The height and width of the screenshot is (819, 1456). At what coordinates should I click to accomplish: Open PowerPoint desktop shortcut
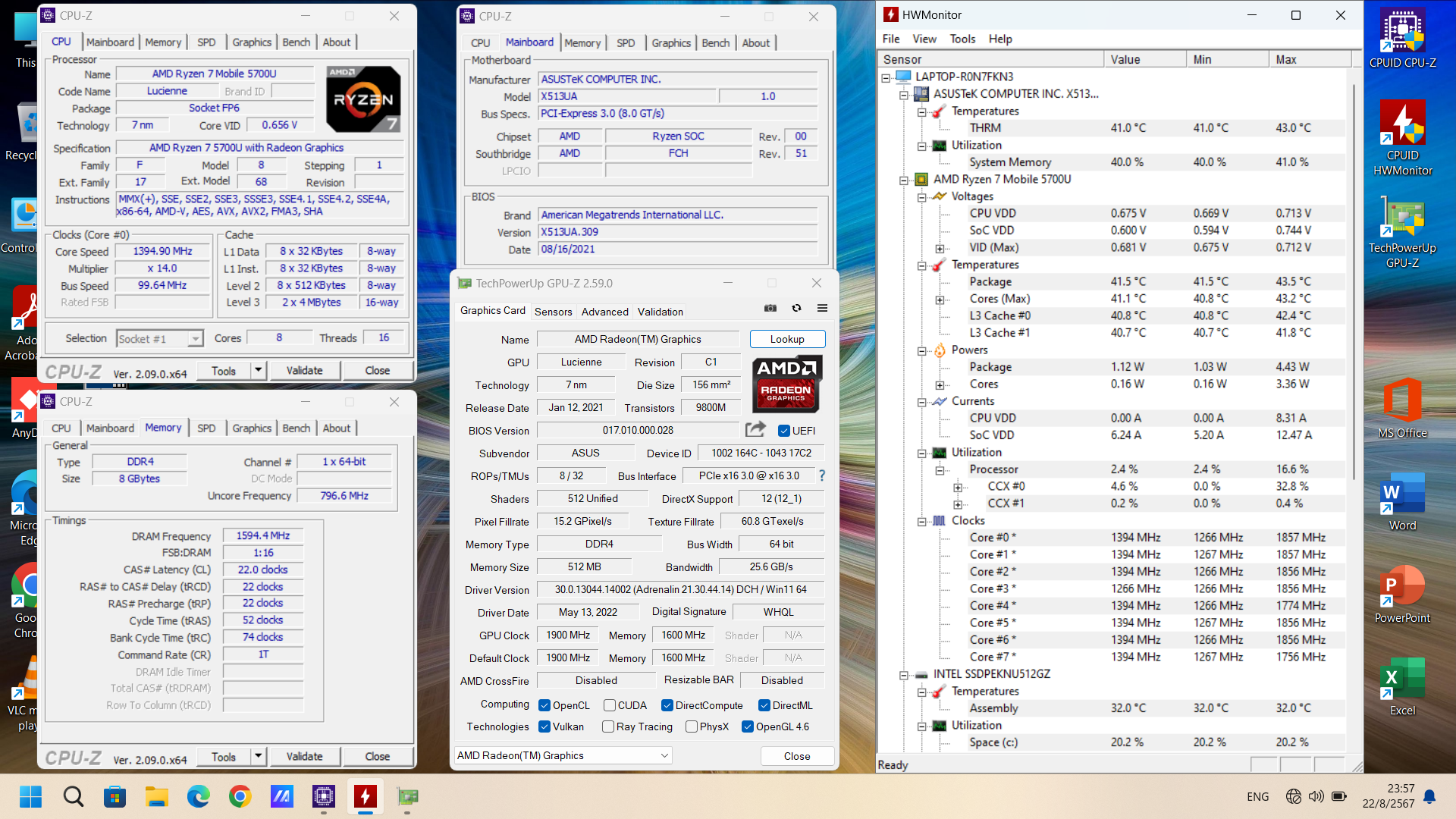pos(1402,594)
